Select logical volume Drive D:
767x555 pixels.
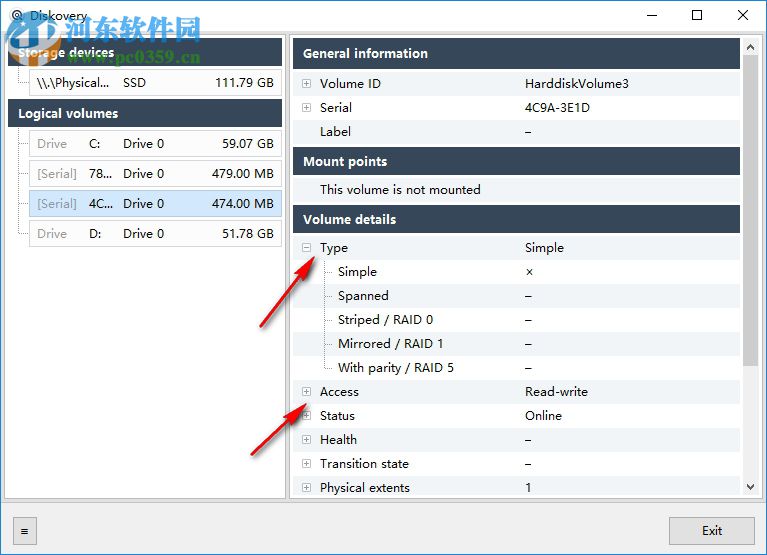tap(155, 234)
